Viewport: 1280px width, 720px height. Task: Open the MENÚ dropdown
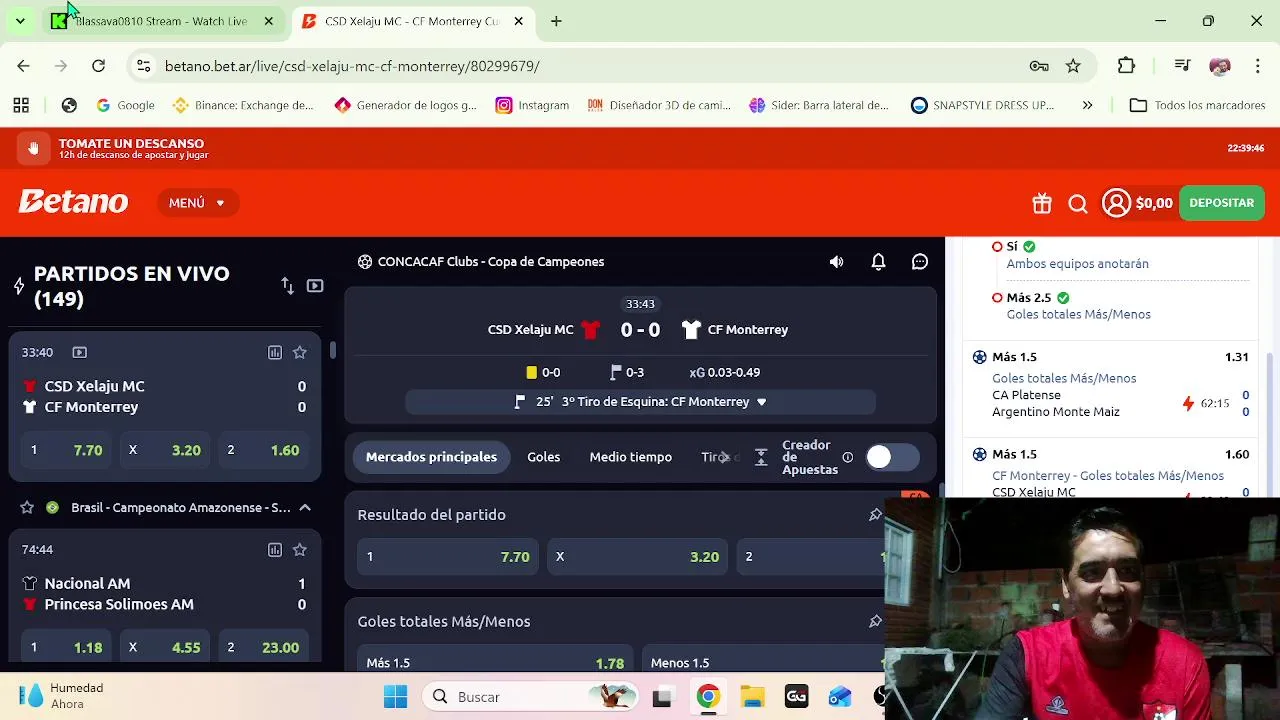pos(198,203)
